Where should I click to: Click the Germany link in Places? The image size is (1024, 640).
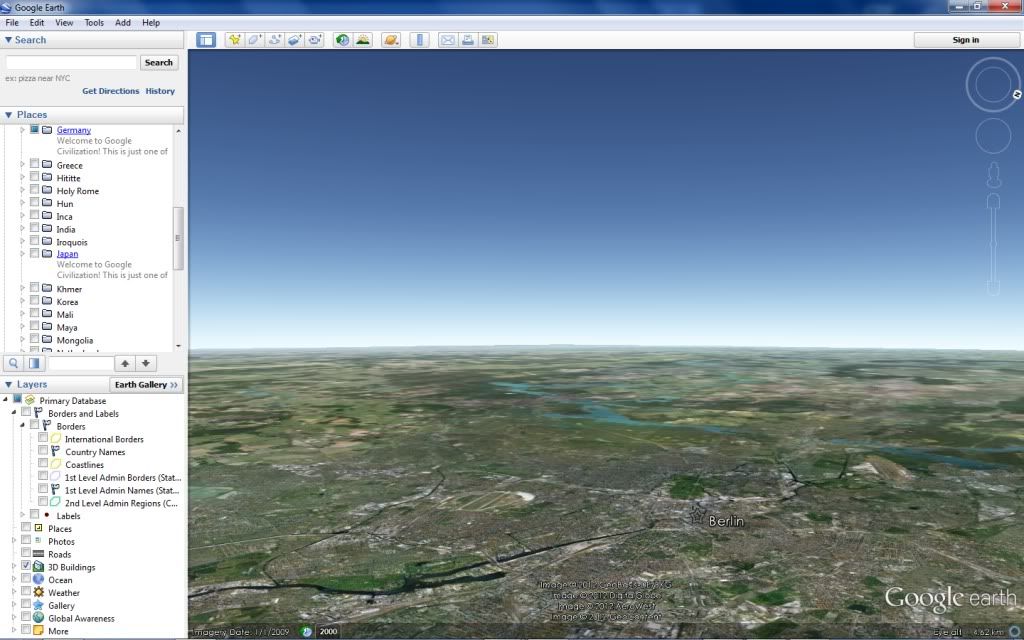tap(74, 130)
